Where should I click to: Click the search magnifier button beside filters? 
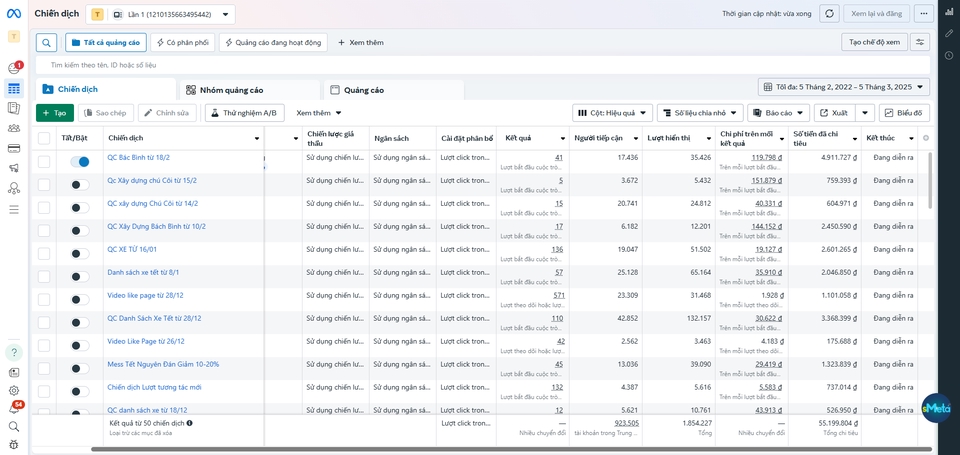click(47, 42)
